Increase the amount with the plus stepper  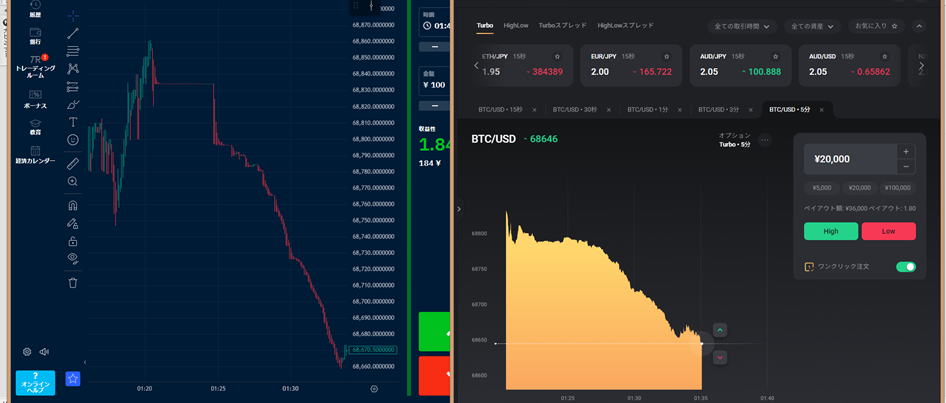point(906,152)
